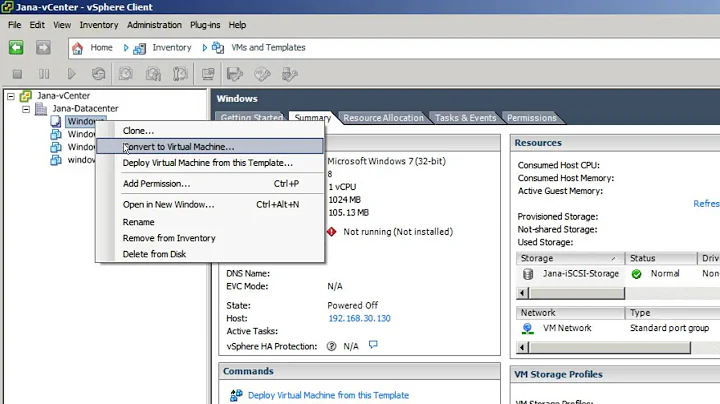Click the Home breadcrumb label
Screen dimensions: 720x404
[101, 48]
